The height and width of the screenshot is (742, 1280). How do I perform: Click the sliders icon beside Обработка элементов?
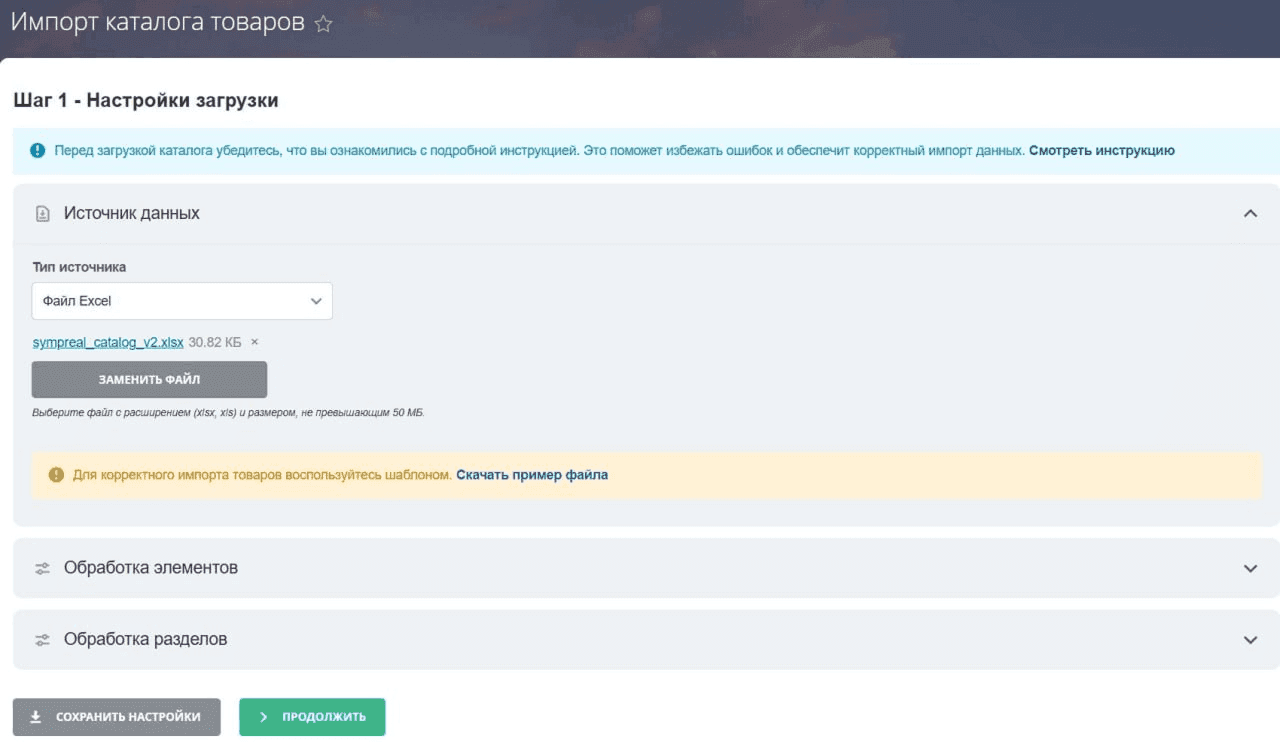[42, 568]
